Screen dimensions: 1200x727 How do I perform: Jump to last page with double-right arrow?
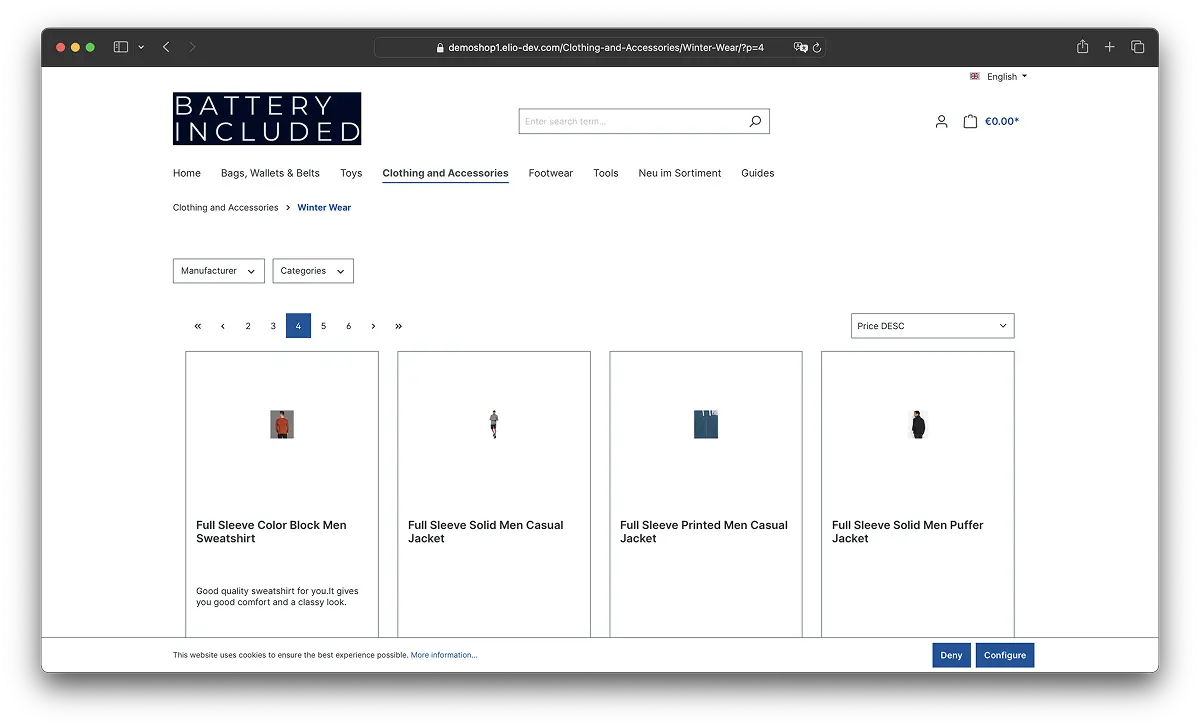398,325
